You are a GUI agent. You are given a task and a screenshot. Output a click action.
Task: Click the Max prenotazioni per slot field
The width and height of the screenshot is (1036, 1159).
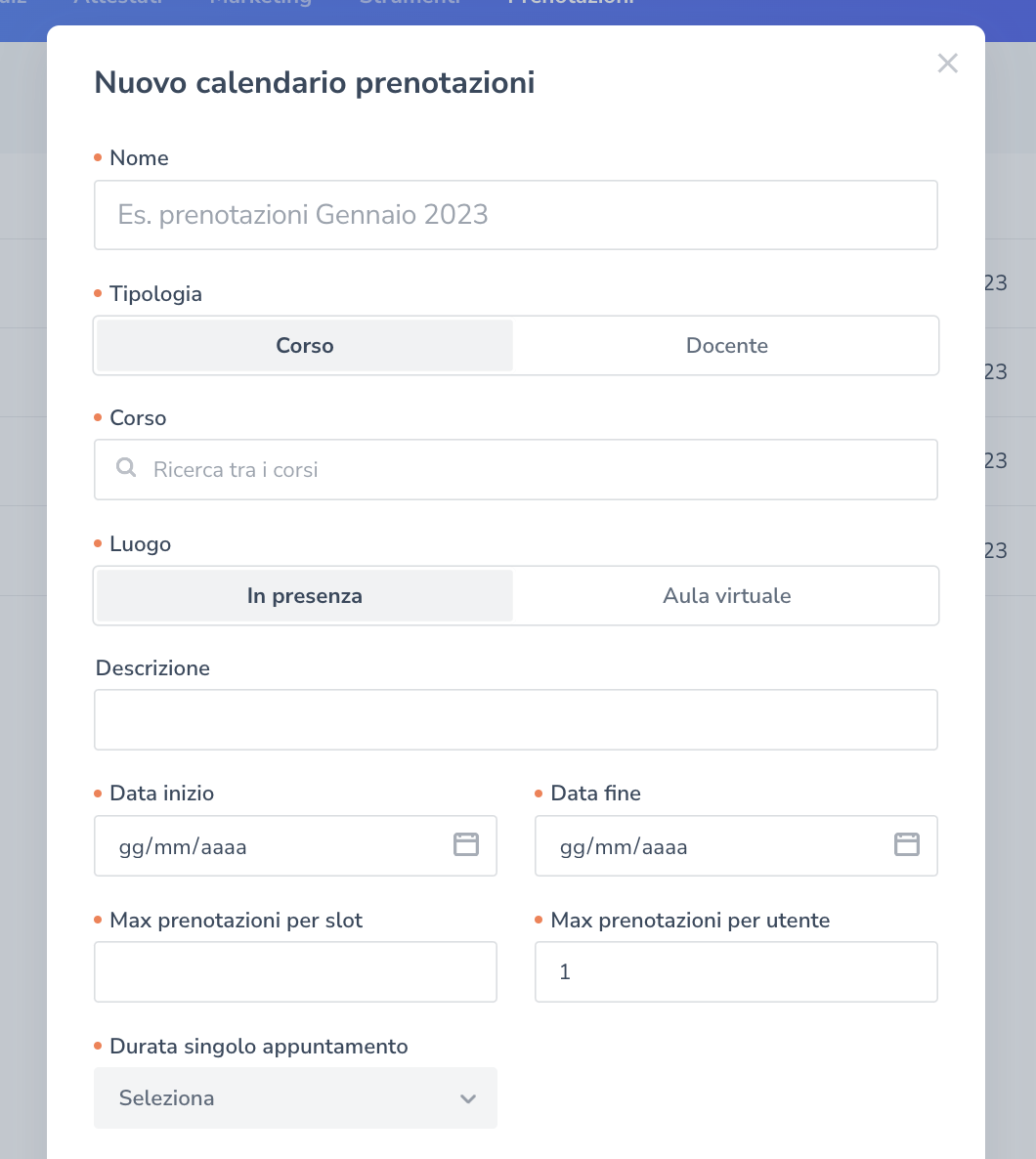click(x=295, y=972)
